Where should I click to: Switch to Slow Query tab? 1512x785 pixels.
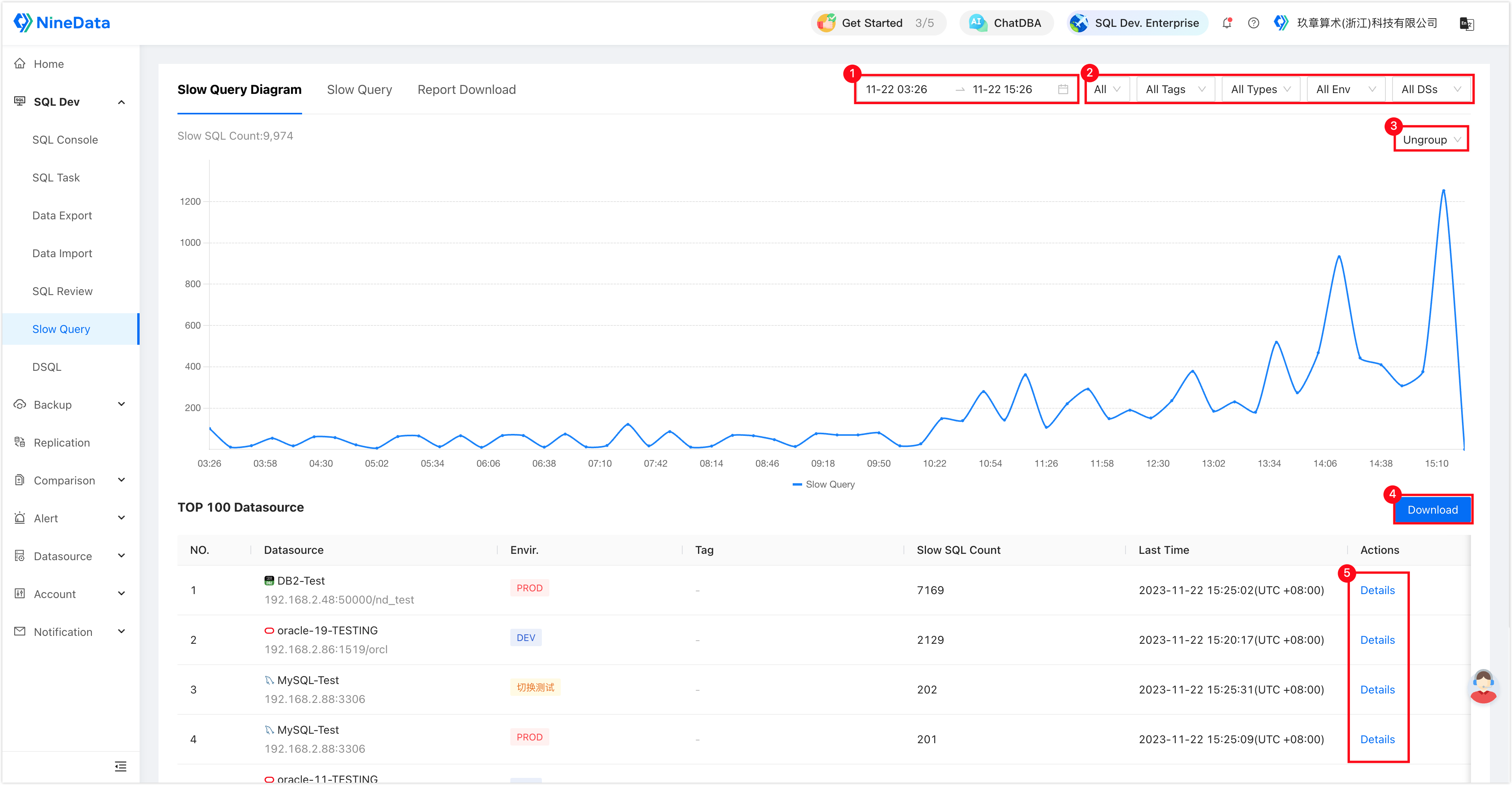pyautogui.click(x=359, y=89)
